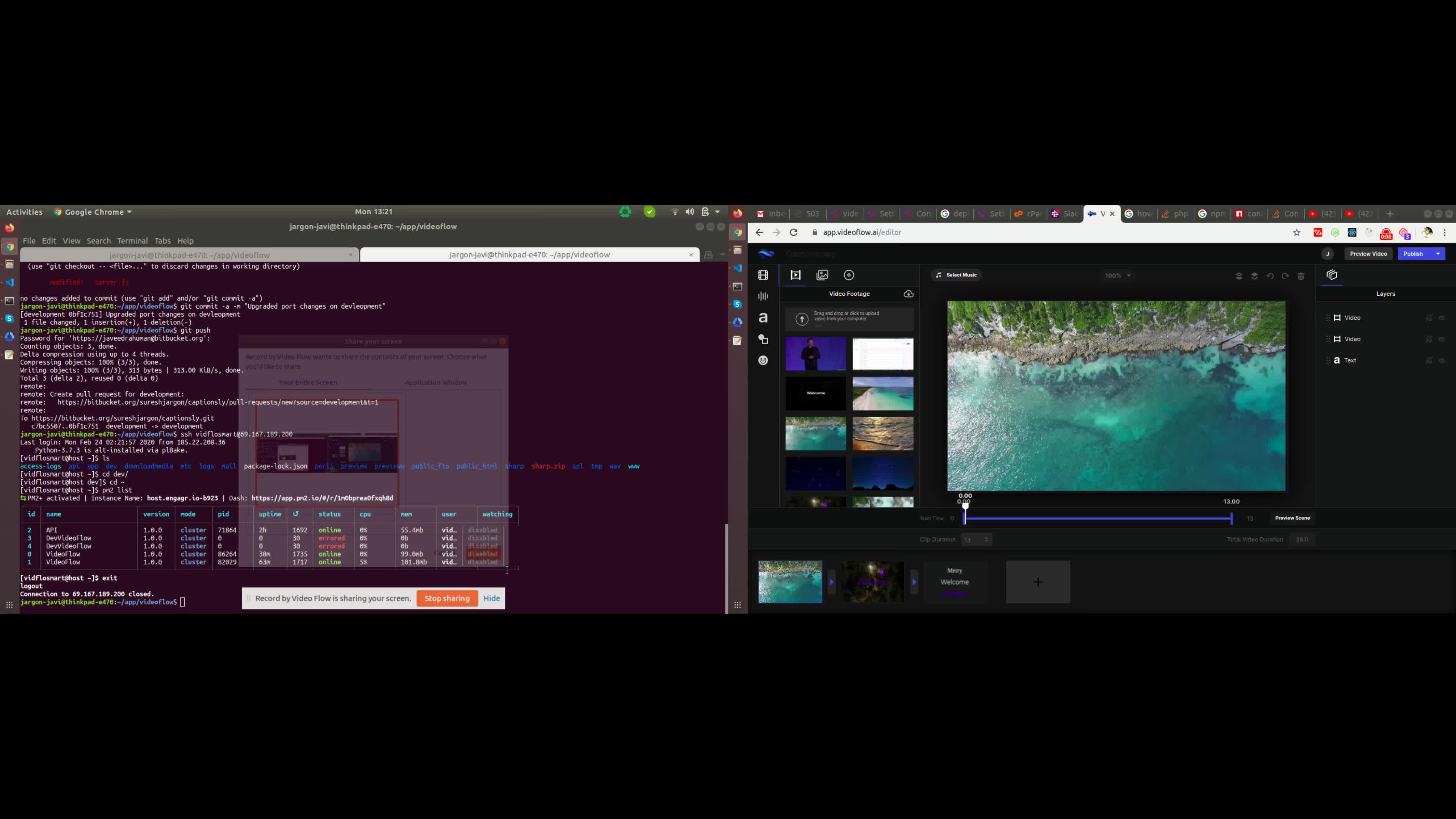Expand the system menu arrow in top bar
1456x819 pixels.
click(x=717, y=212)
